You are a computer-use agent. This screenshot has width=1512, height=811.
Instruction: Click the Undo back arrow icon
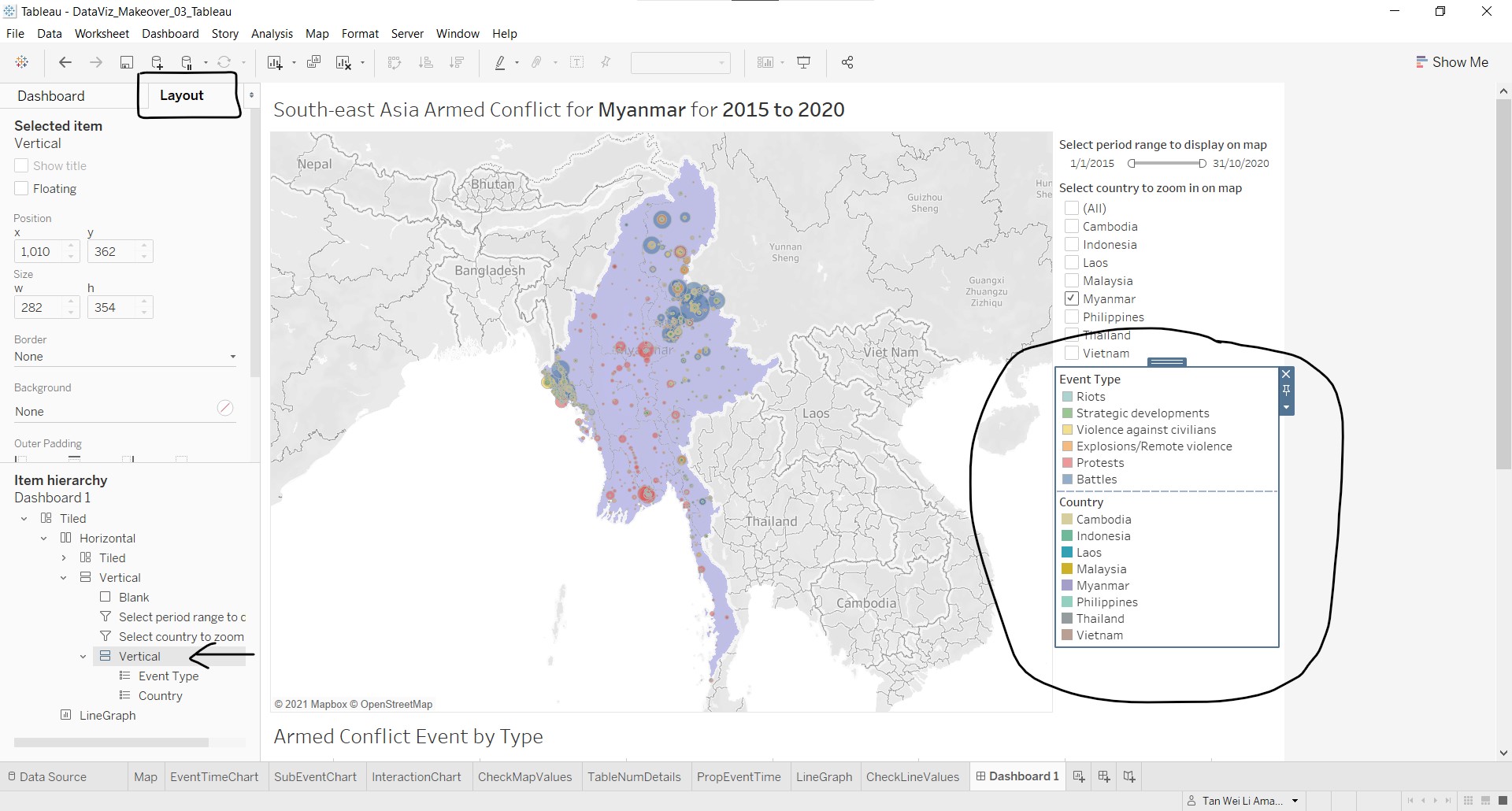[65, 63]
